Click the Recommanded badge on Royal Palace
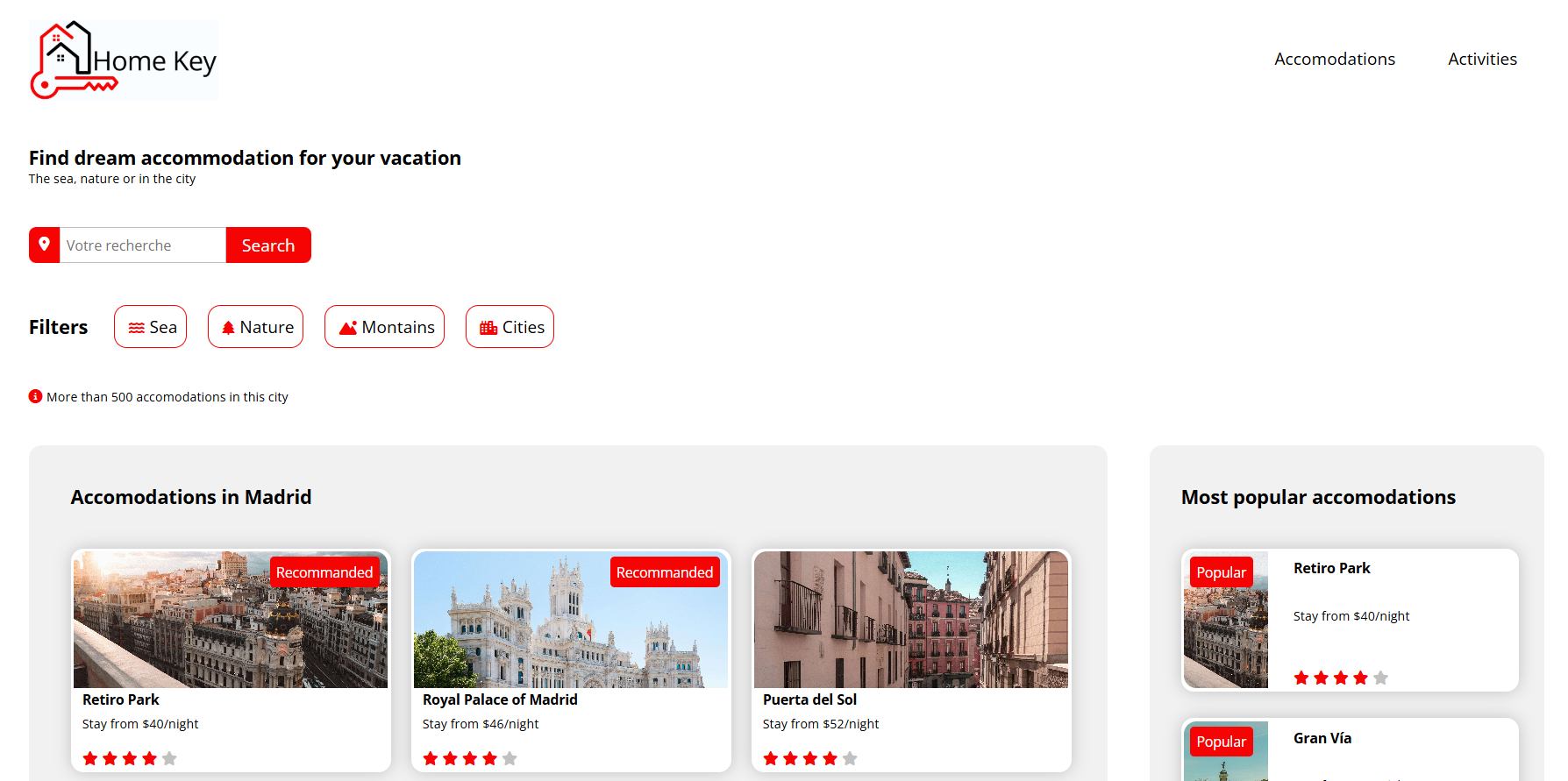This screenshot has width=1568, height=781. click(x=665, y=572)
